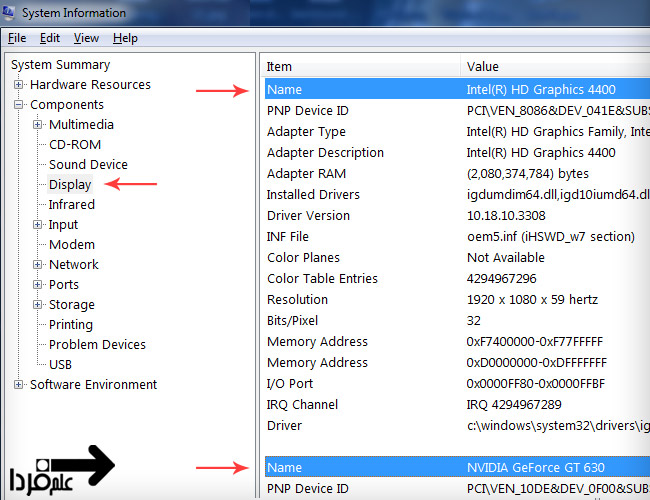Expand the Network subcategory
The width and height of the screenshot is (650, 500).
pos(37,265)
